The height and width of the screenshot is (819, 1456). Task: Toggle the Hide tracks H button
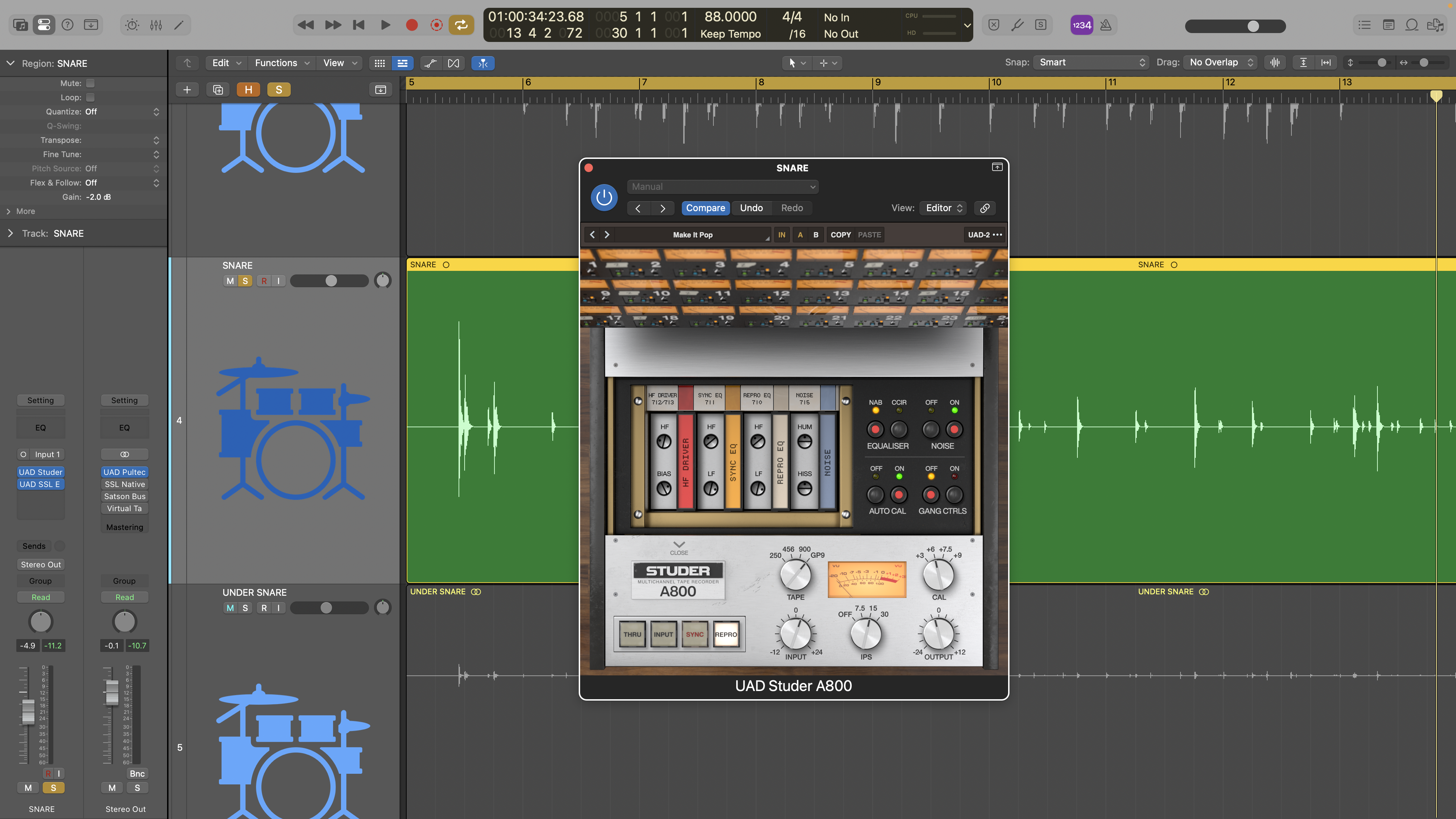(x=248, y=89)
